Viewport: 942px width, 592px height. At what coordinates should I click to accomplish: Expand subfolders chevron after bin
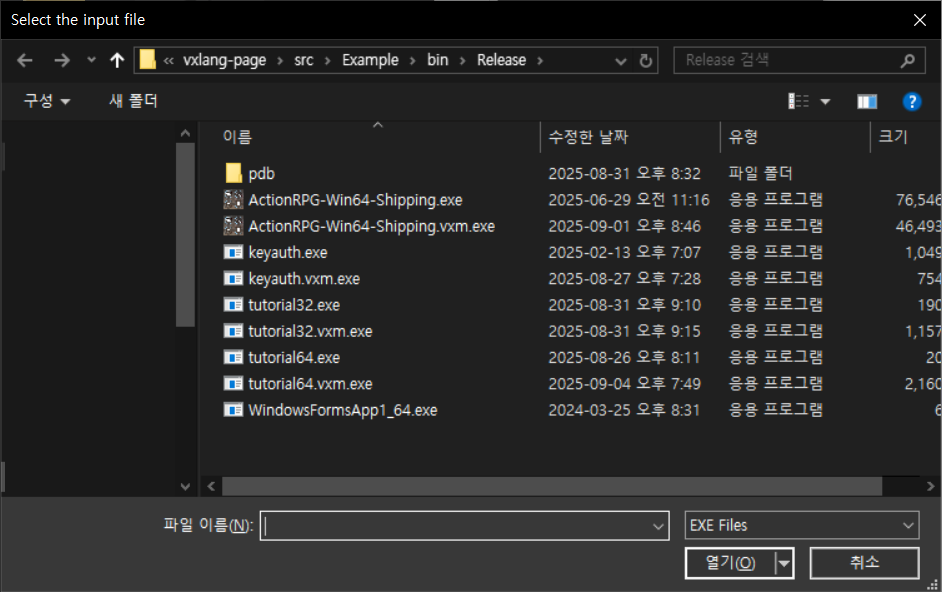[x=462, y=61]
